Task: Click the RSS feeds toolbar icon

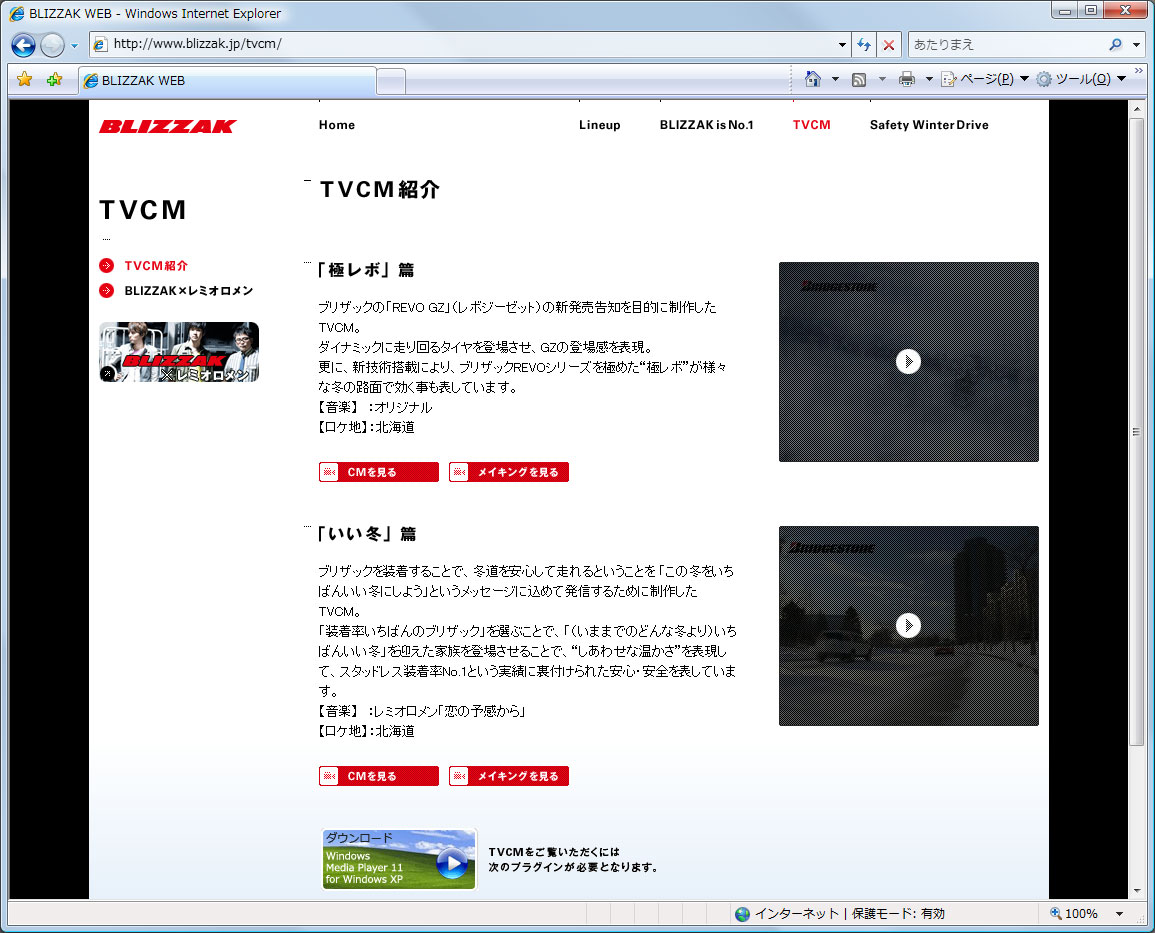Action: click(859, 80)
